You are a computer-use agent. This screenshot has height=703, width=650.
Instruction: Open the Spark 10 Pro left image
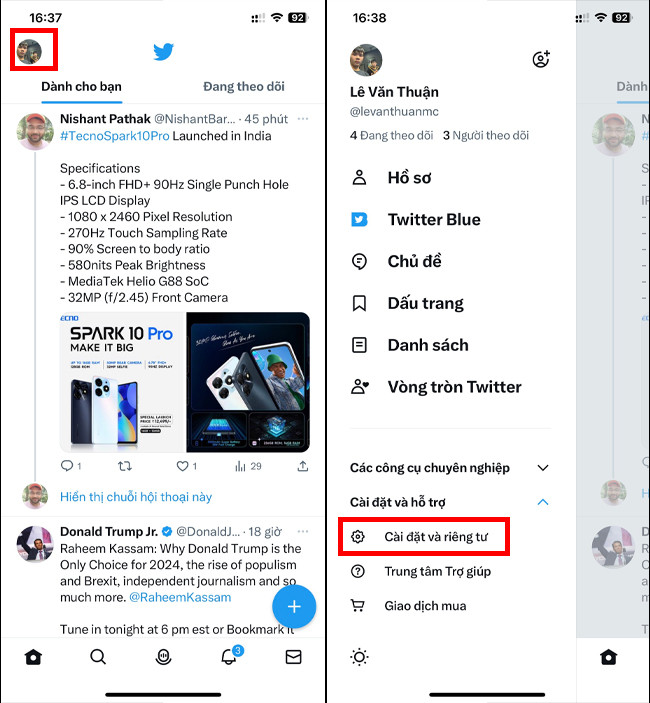click(x=123, y=382)
